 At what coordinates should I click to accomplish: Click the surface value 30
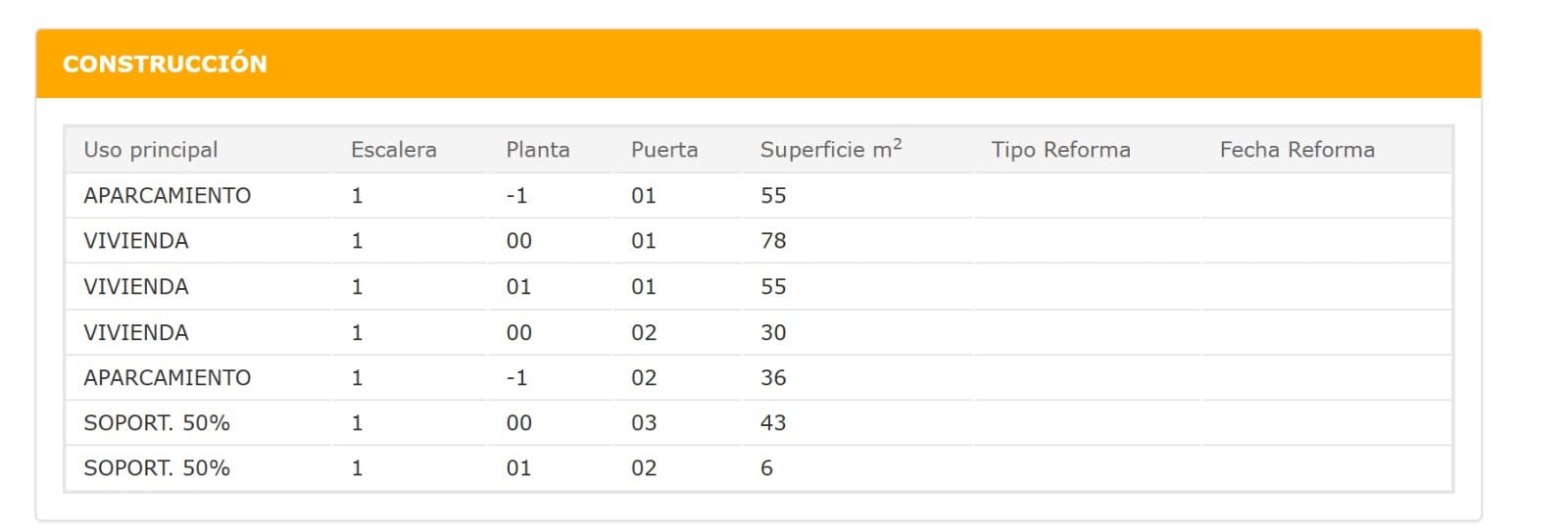tap(773, 333)
